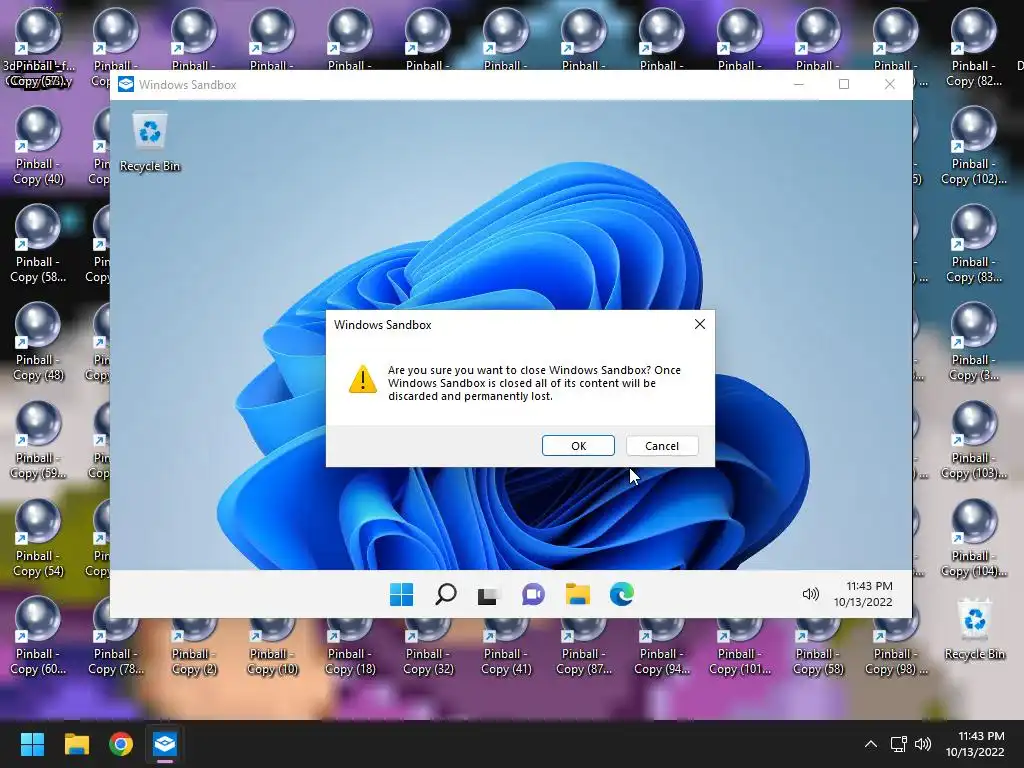Open File Explorer on the host taskbar
The width and height of the screenshot is (1024, 768).
click(76, 744)
